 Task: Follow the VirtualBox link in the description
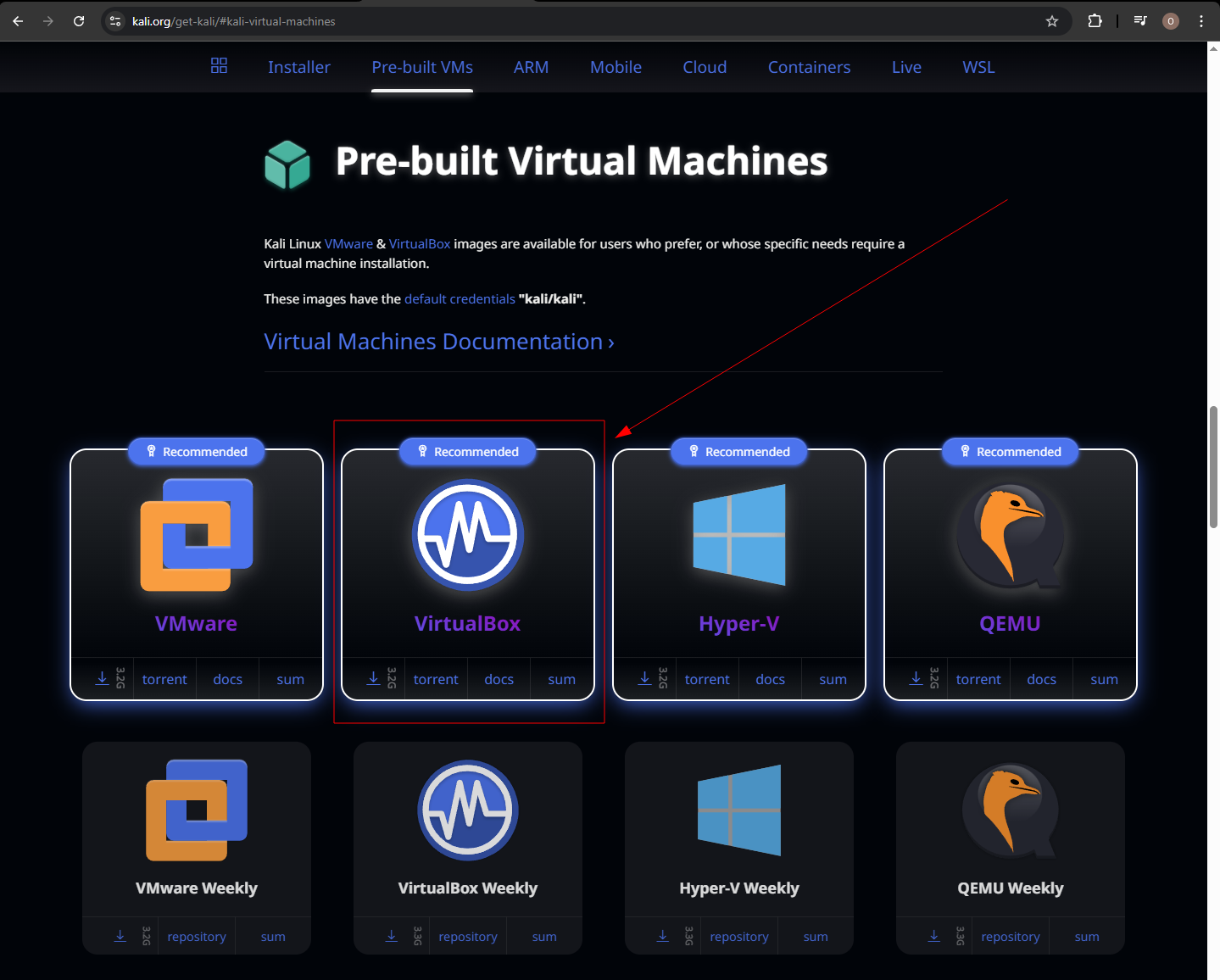click(420, 244)
